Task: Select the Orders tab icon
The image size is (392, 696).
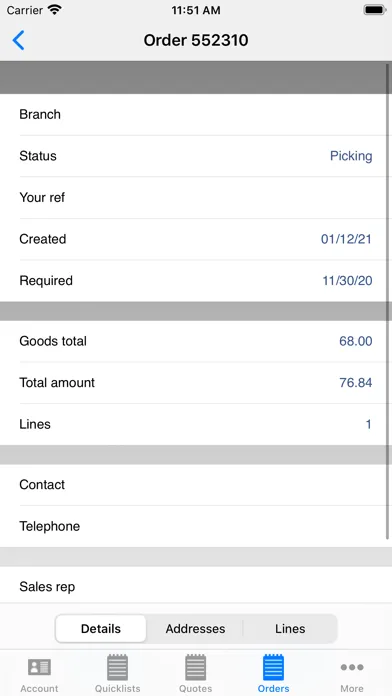Action: (273, 667)
